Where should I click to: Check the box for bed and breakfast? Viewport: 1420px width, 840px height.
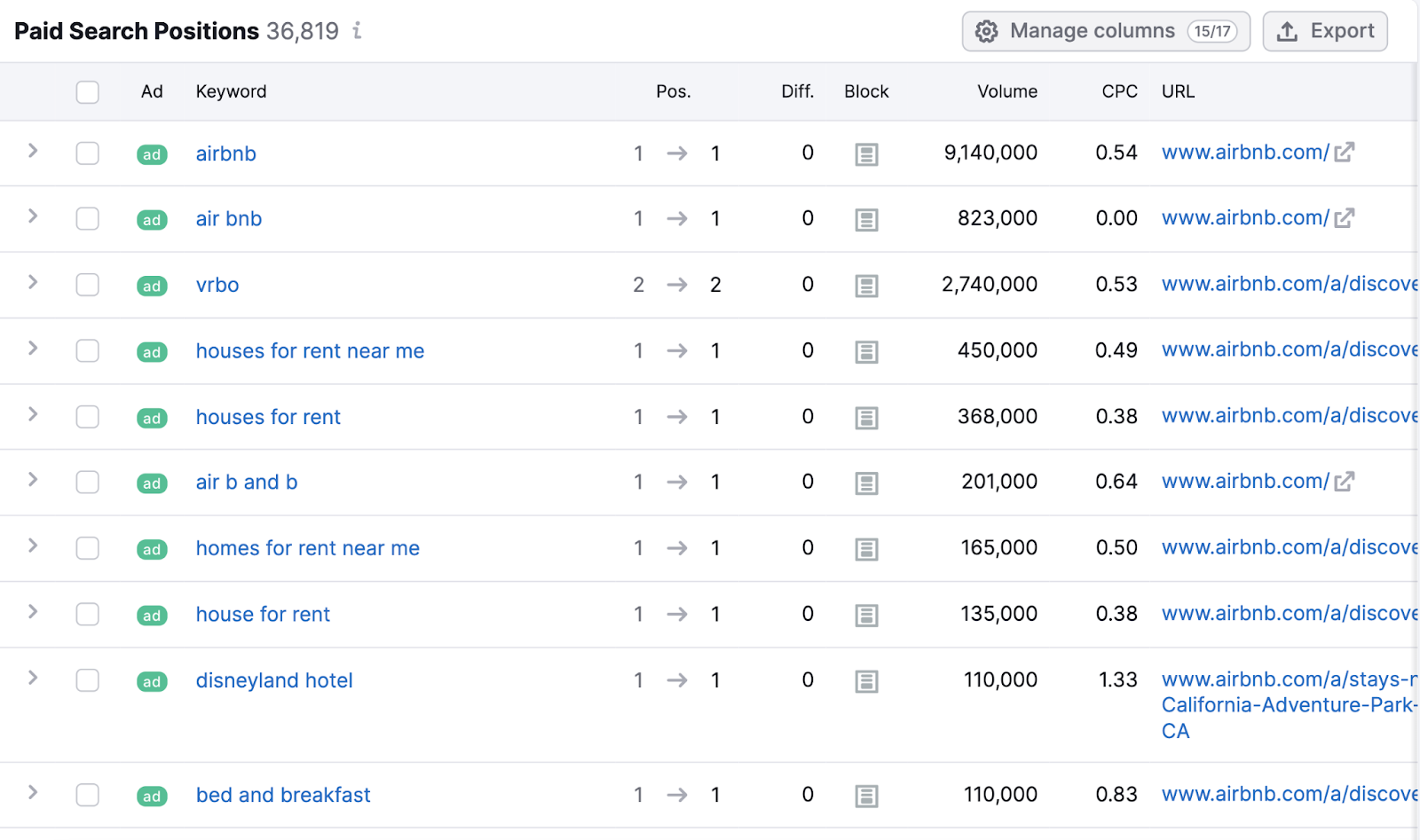[88, 795]
